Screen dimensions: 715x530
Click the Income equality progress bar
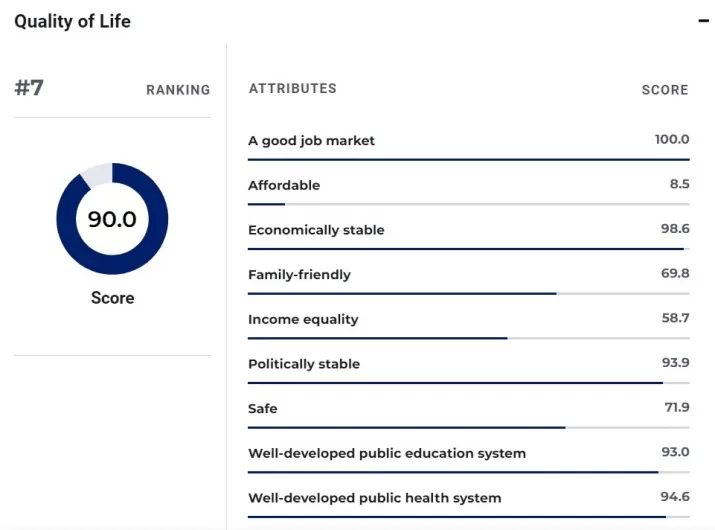point(468,338)
